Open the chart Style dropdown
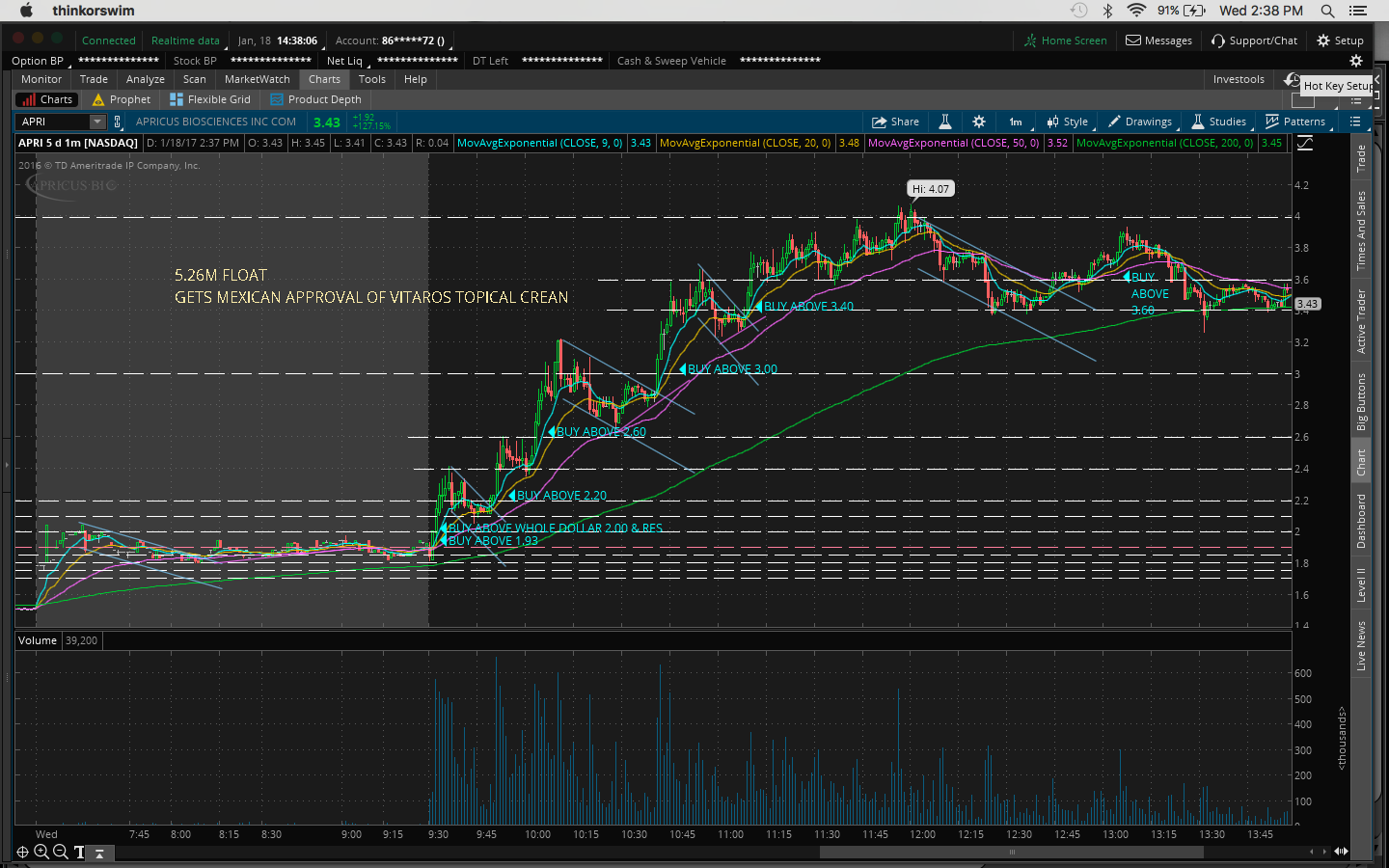This screenshot has width=1389, height=868. click(x=1067, y=122)
